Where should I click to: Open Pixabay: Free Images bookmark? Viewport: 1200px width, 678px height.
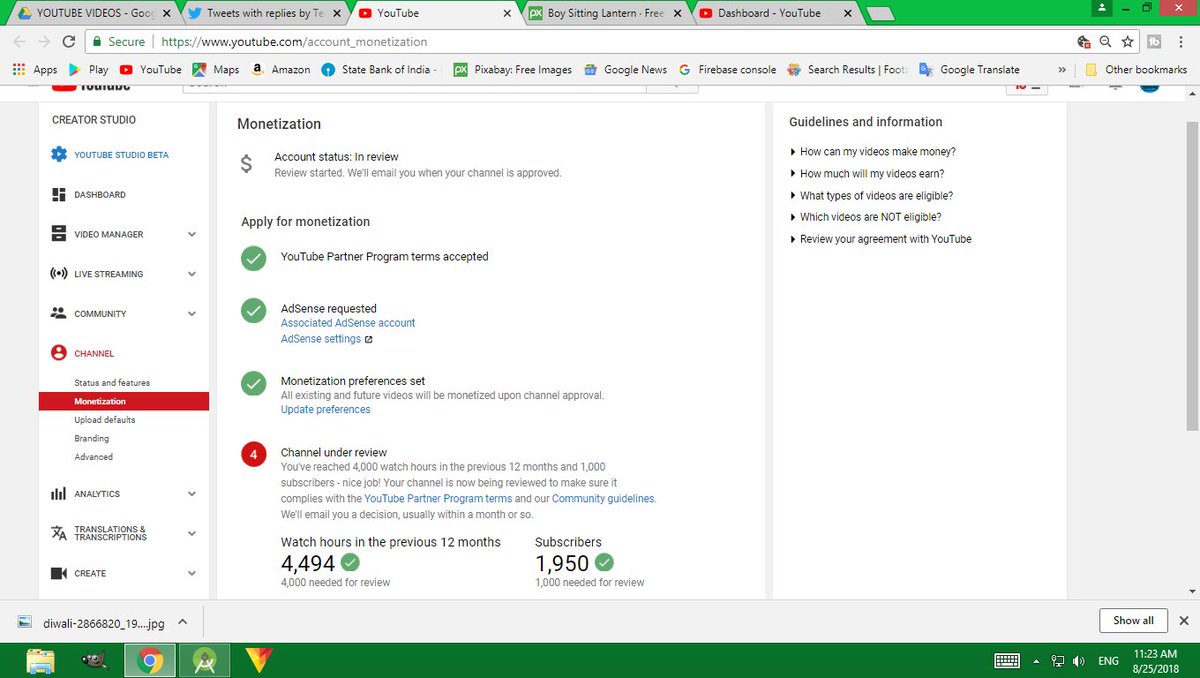coord(513,70)
